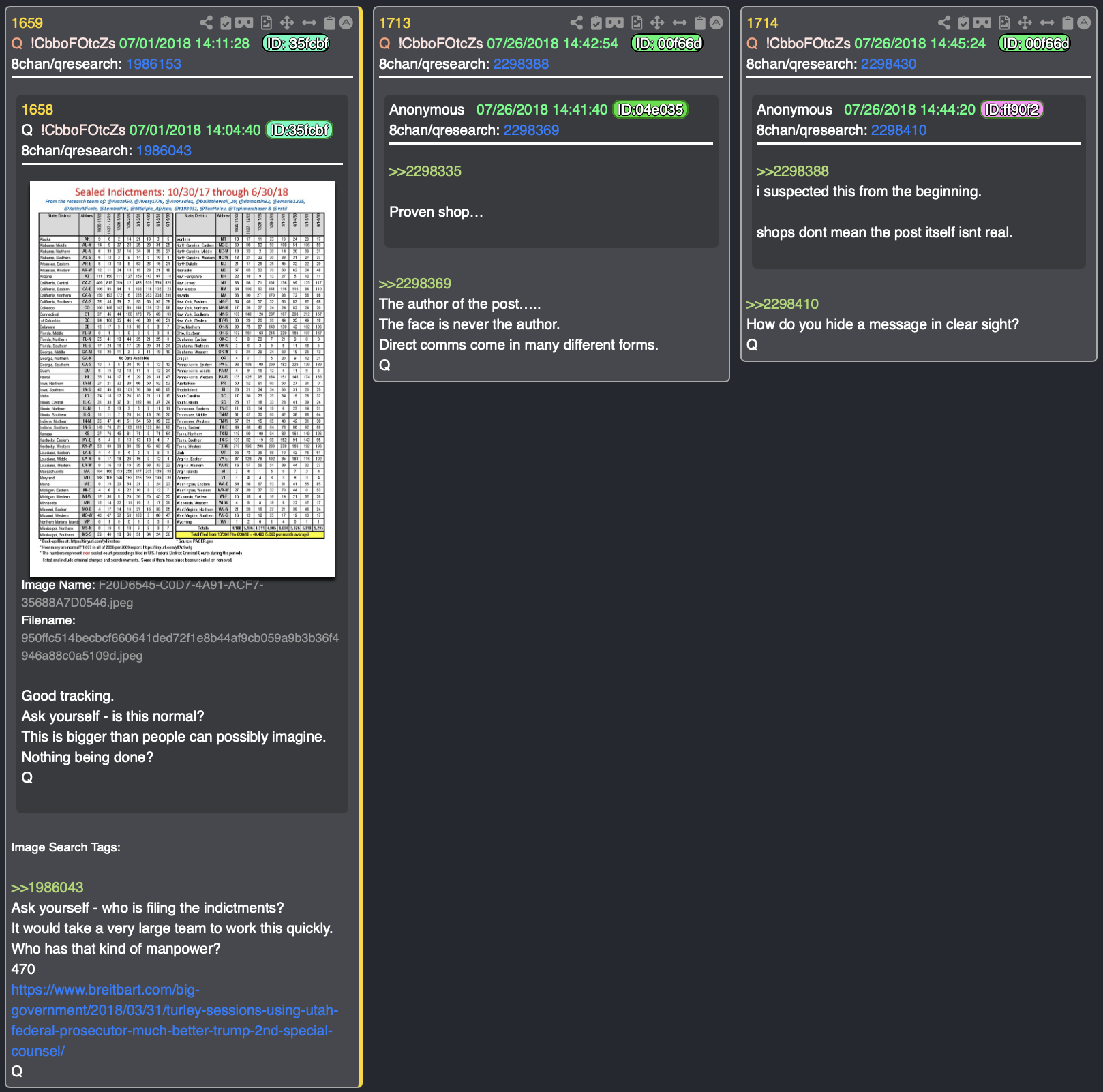The height and width of the screenshot is (1092, 1103).
Task: Click post number 1713
Action: point(395,23)
